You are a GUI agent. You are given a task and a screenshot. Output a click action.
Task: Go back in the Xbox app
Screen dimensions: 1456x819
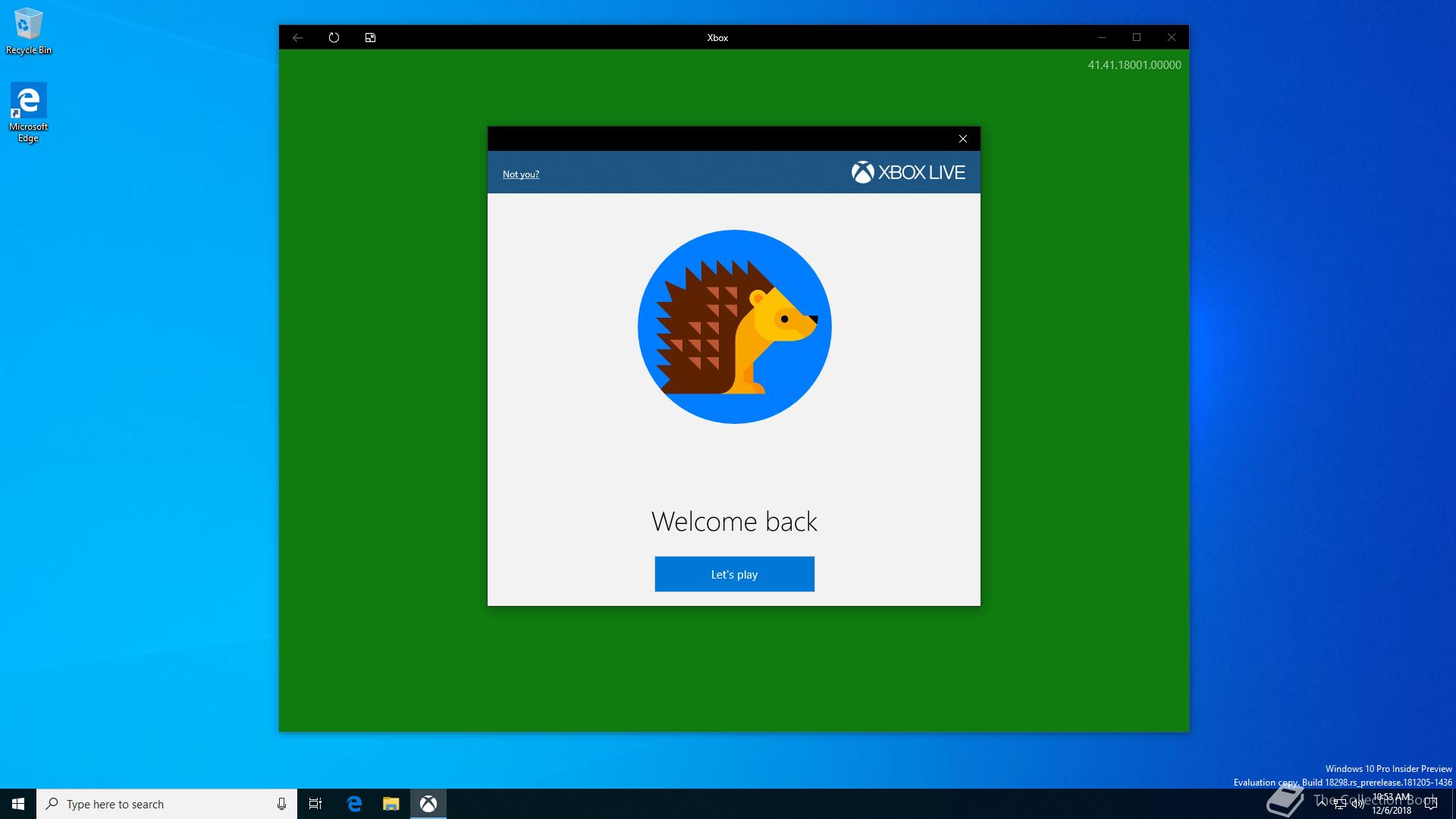[x=298, y=37]
